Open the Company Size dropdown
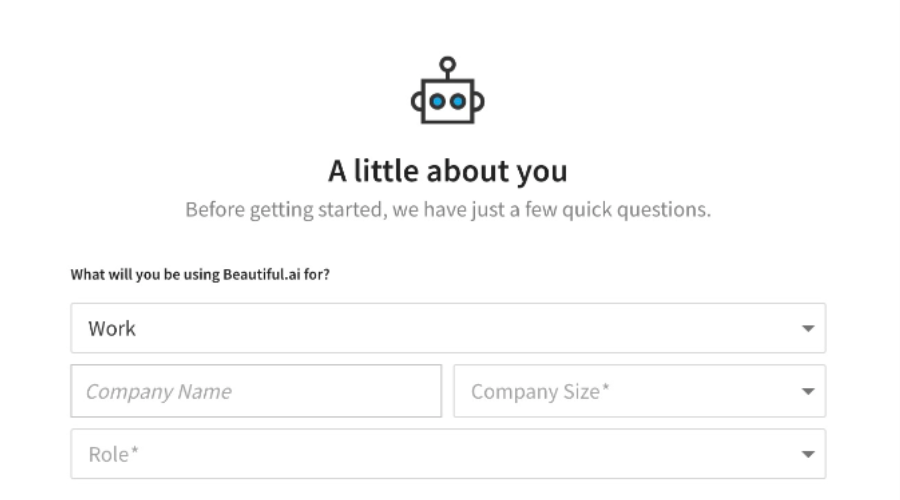 coord(639,391)
